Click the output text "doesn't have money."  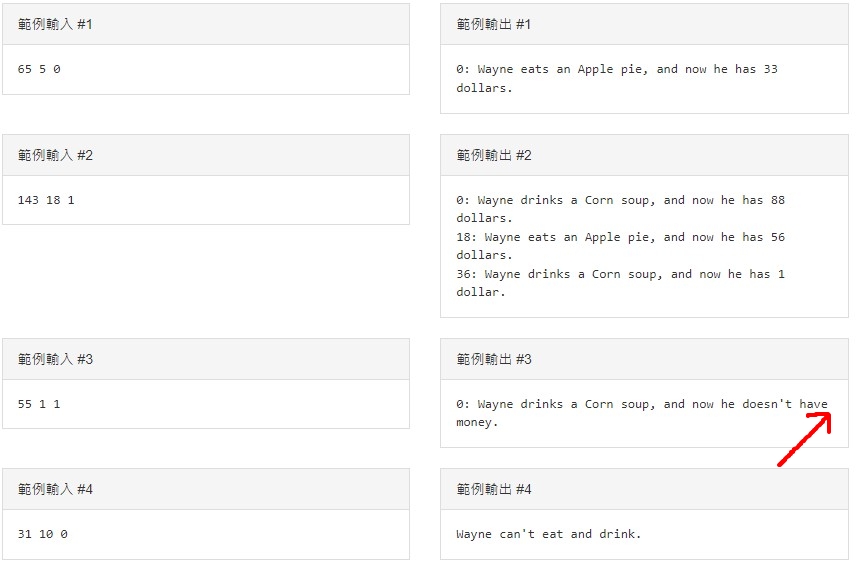point(784,404)
